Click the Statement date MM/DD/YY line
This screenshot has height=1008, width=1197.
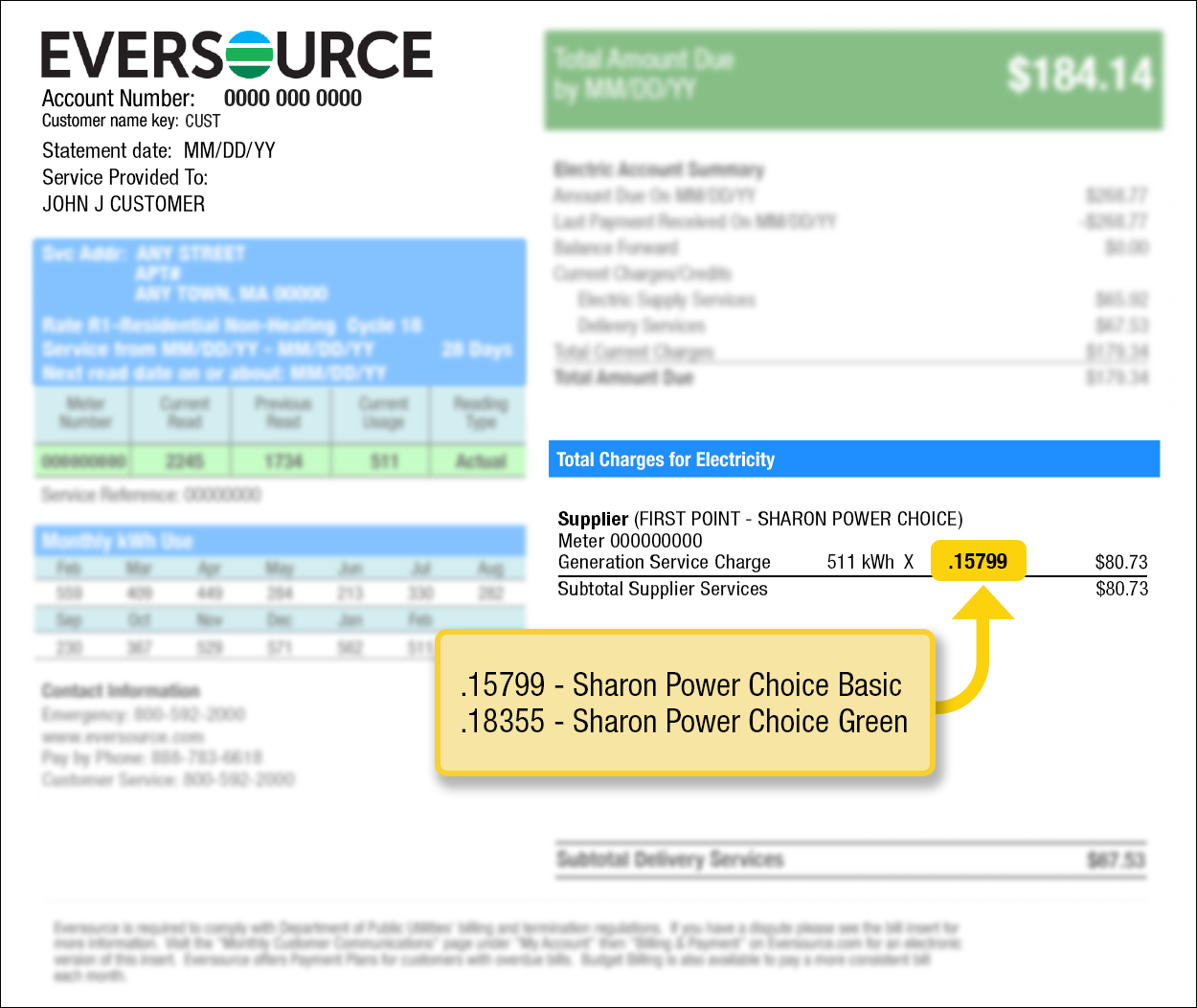(x=159, y=150)
